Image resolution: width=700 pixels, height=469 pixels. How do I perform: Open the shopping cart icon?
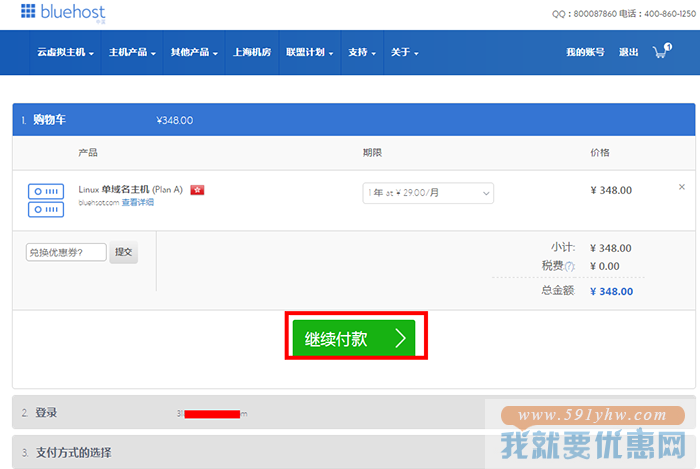coord(662,51)
